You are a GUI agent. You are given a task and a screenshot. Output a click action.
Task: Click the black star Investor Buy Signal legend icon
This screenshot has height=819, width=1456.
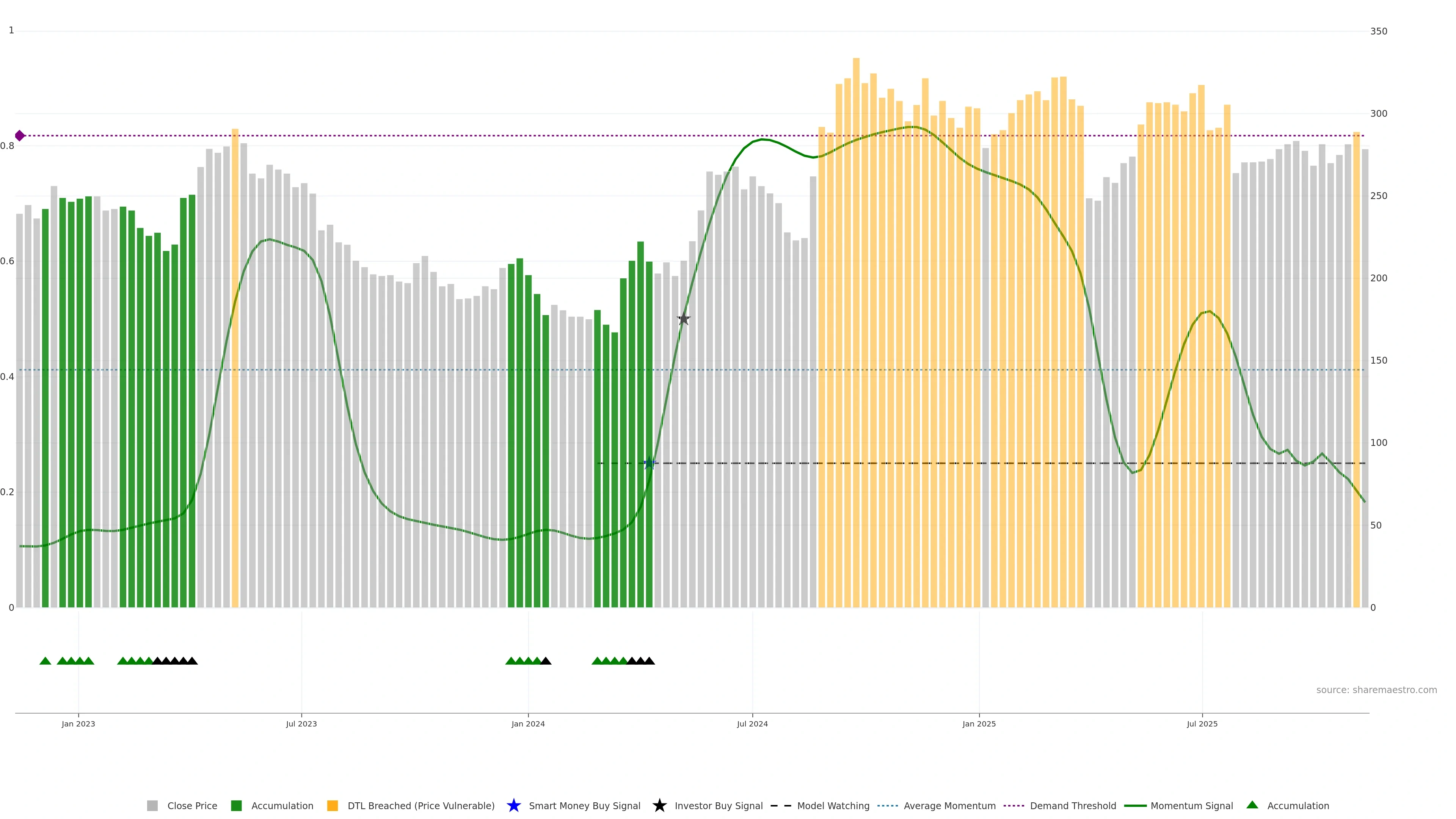[x=659, y=805]
